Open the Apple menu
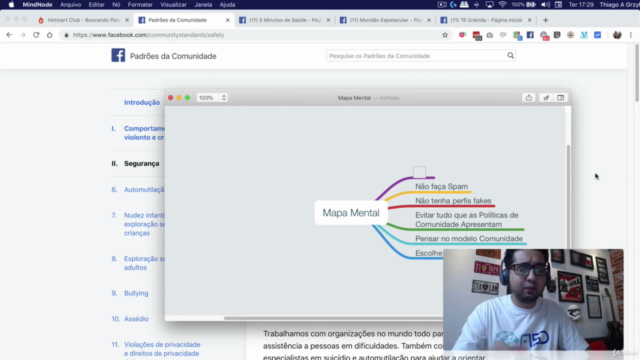The width and height of the screenshot is (640, 360). click(11, 4)
